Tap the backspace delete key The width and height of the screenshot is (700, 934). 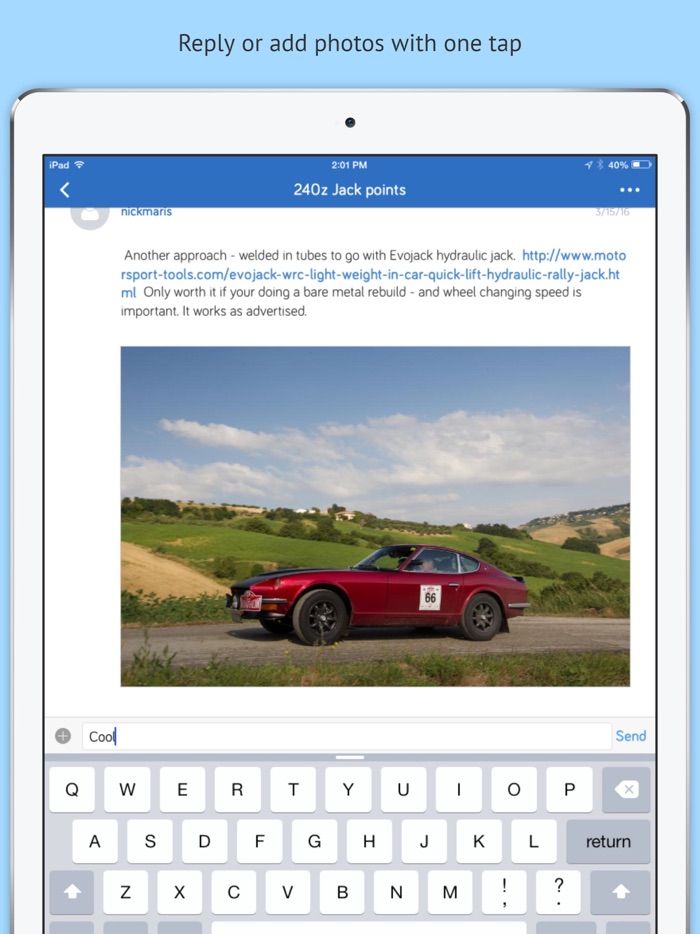pyautogui.click(x=626, y=789)
